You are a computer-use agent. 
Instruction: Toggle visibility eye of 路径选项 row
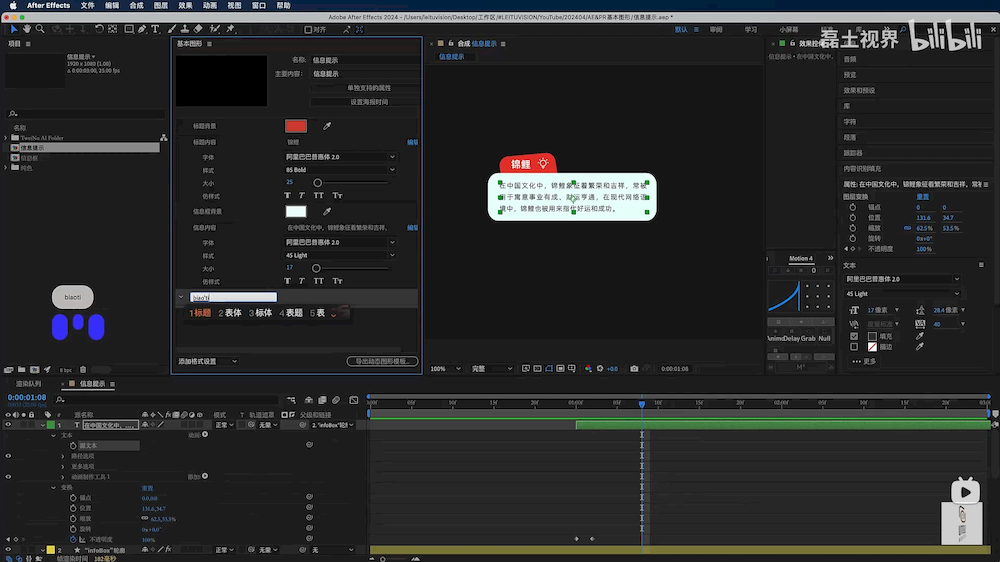8,456
